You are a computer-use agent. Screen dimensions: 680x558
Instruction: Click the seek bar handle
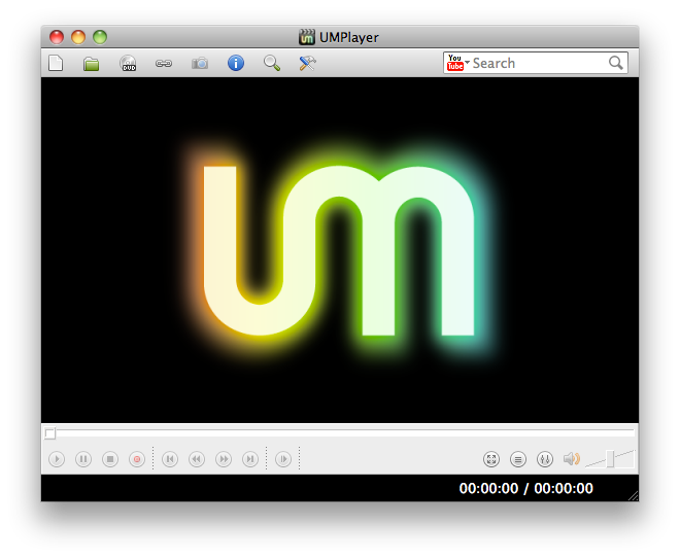click(x=50, y=433)
